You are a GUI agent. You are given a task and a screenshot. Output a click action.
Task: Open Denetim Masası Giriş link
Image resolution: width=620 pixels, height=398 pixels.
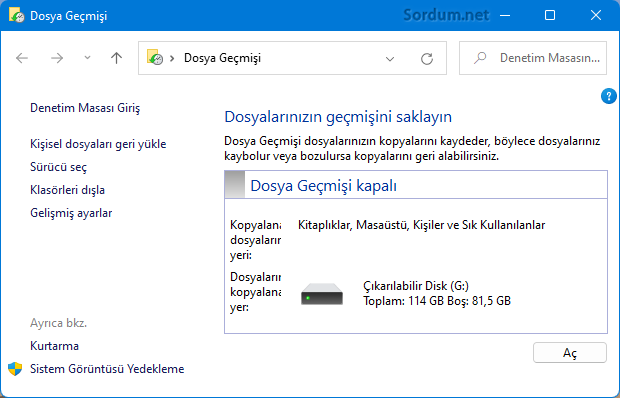tap(85, 108)
